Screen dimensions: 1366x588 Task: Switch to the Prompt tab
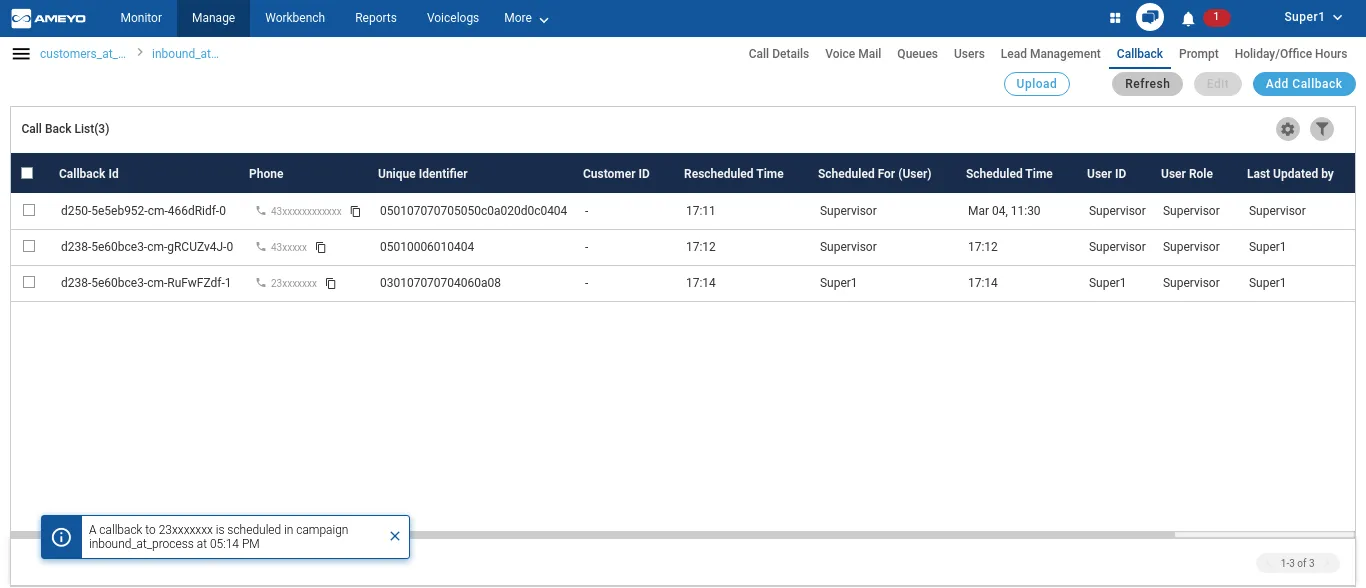point(1199,54)
